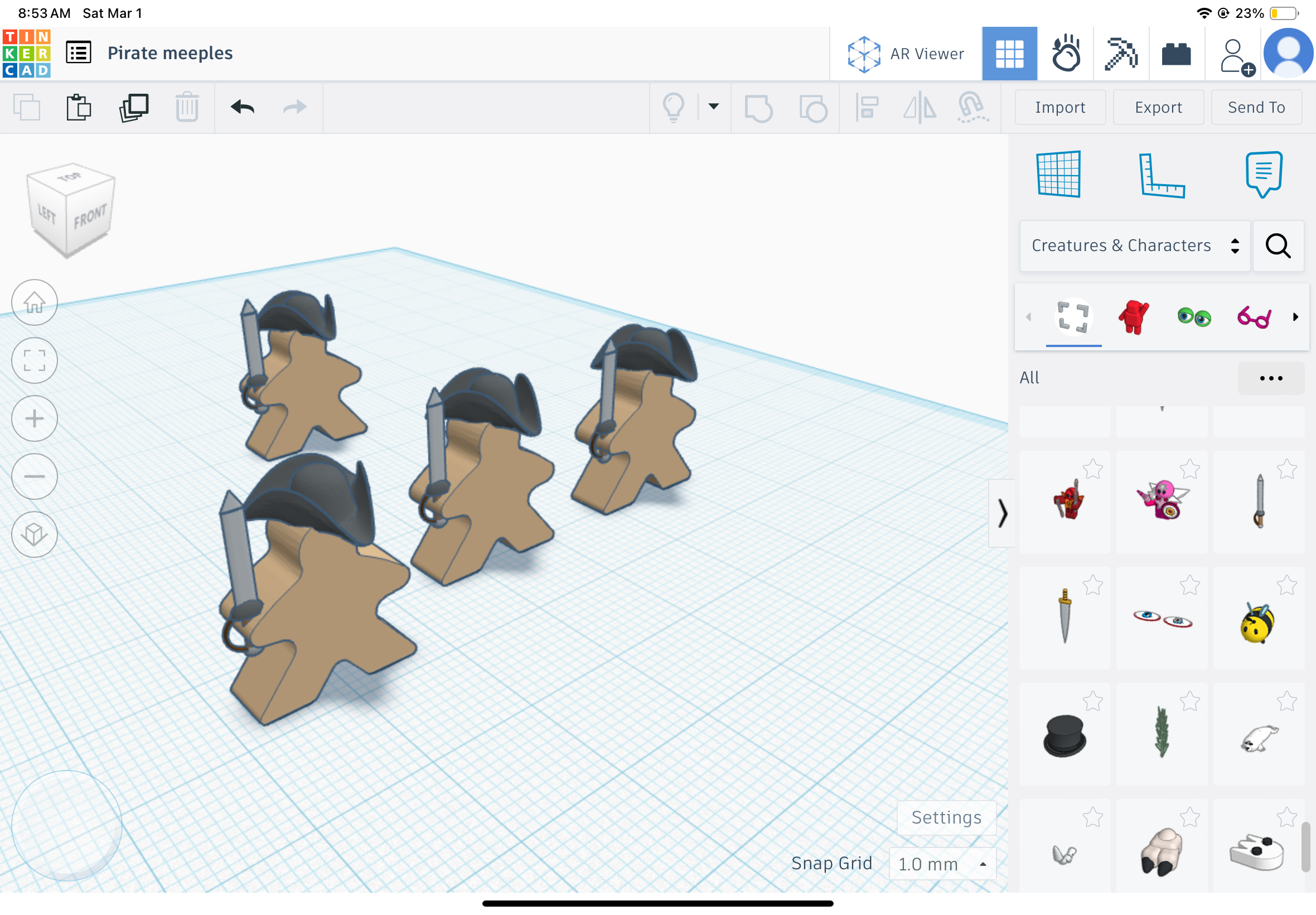Zoom out with minus button

tap(35, 476)
